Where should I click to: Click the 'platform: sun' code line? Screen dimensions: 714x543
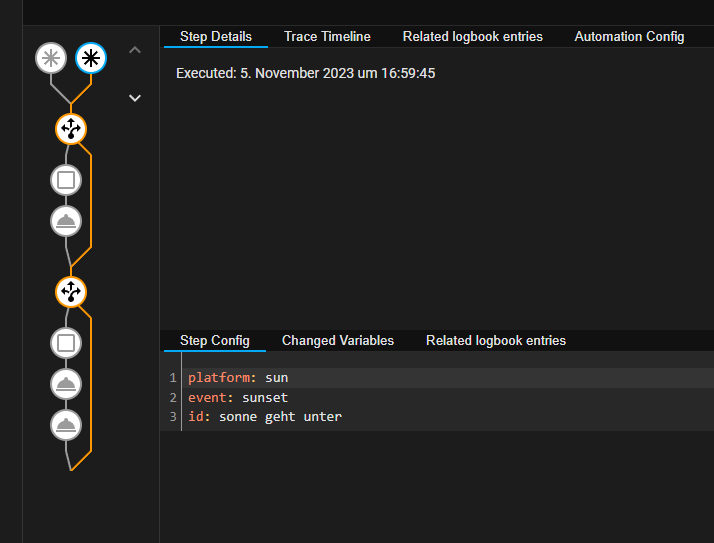pos(238,378)
